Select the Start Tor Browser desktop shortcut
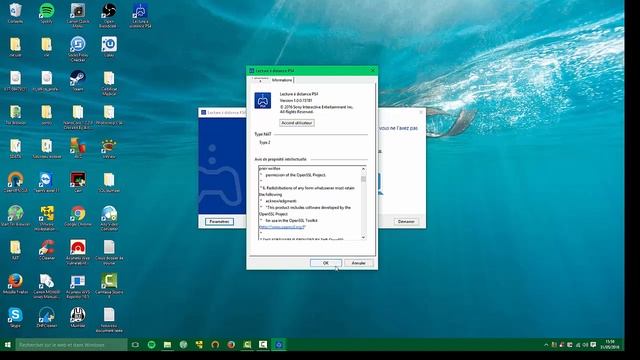 15,216
